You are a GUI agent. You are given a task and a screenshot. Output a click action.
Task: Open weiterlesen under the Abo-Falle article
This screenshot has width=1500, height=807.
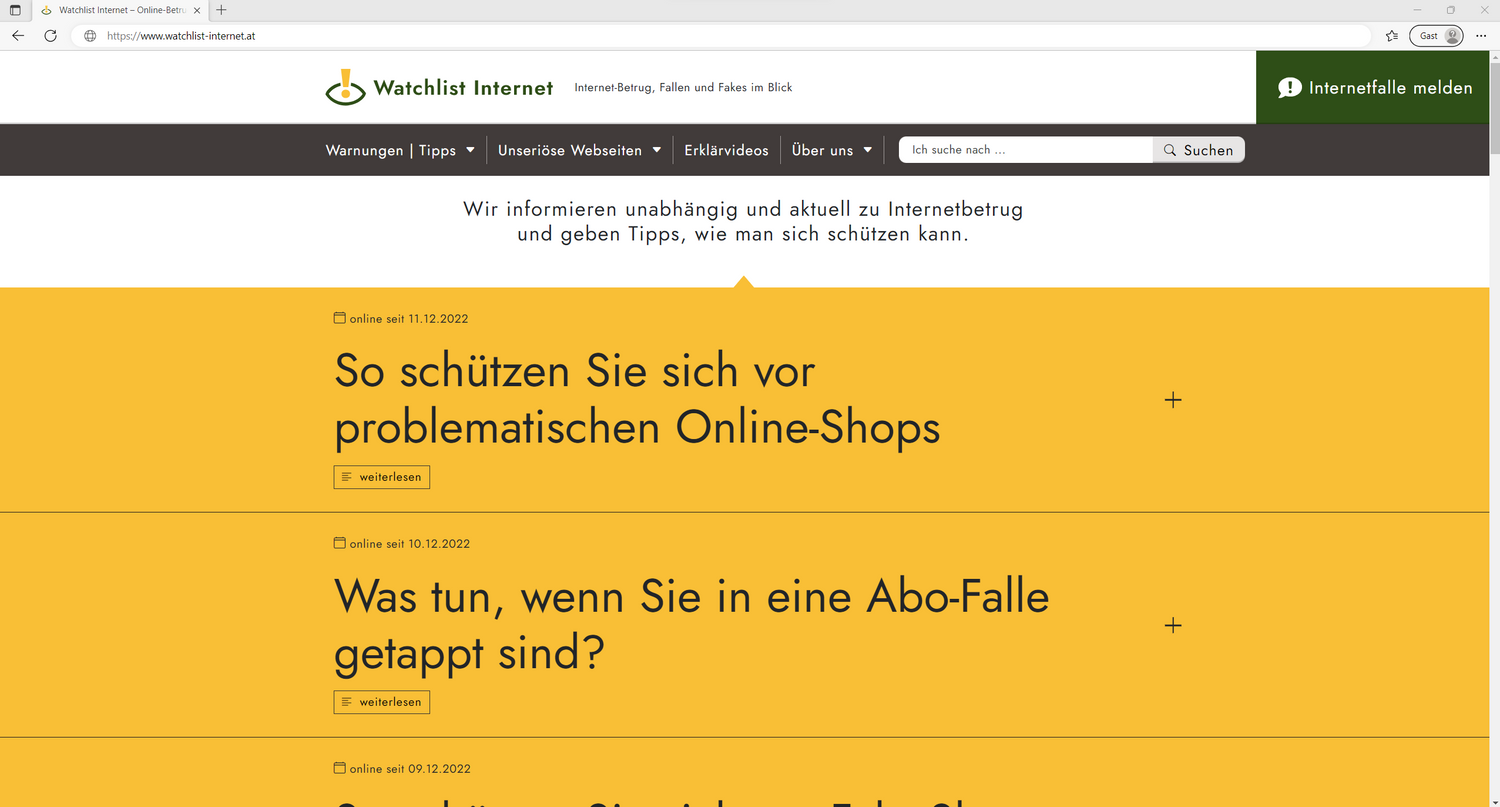point(381,702)
